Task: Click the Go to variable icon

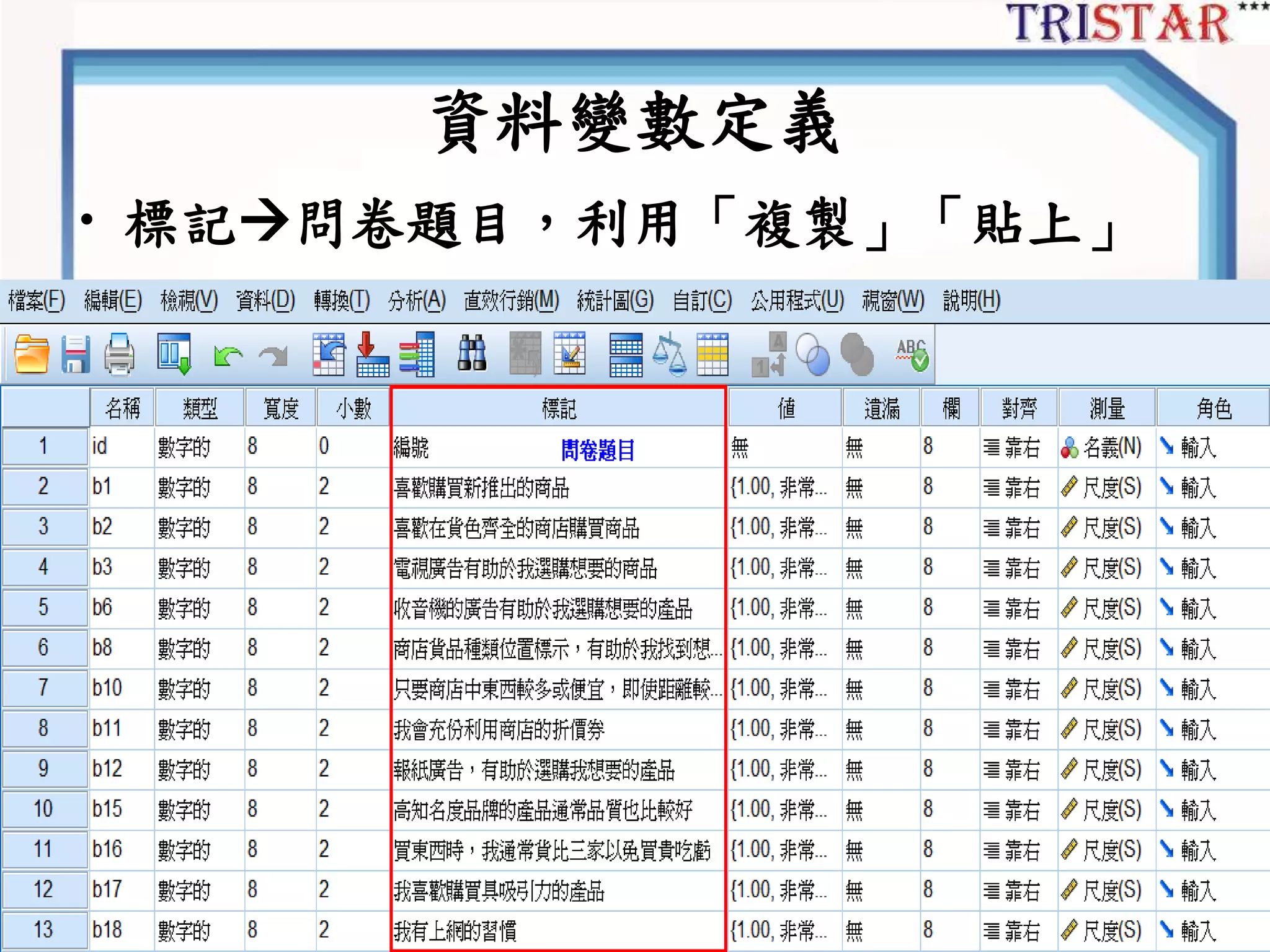Action: pos(373,355)
